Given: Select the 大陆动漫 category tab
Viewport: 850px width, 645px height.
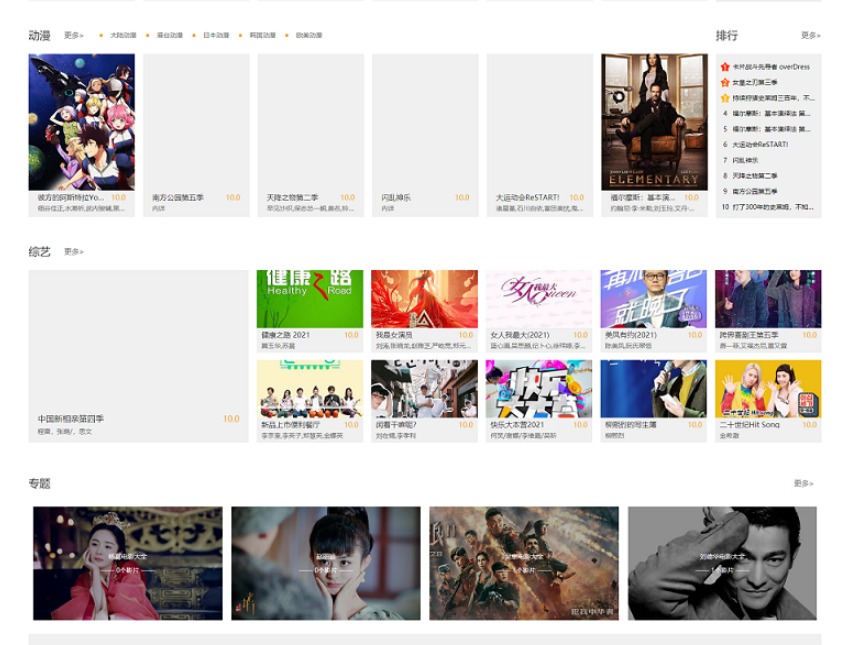Looking at the screenshot, I should point(123,35).
